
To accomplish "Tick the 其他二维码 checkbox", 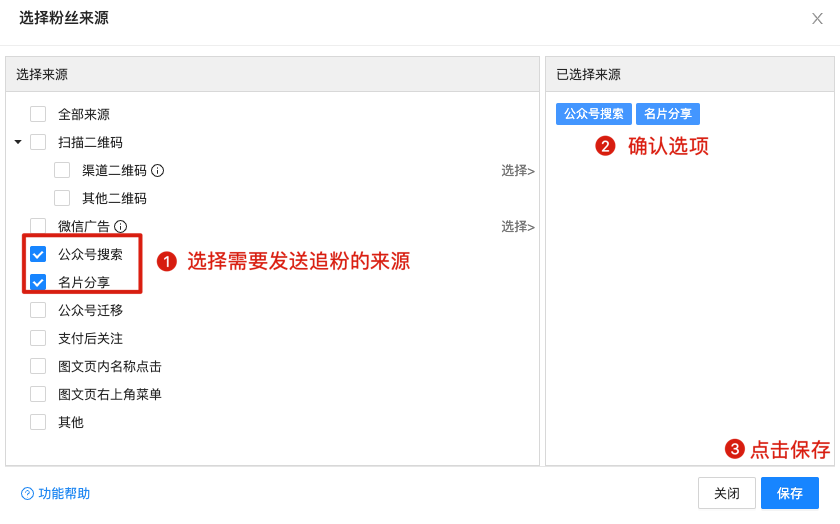I will [x=62, y=198].
